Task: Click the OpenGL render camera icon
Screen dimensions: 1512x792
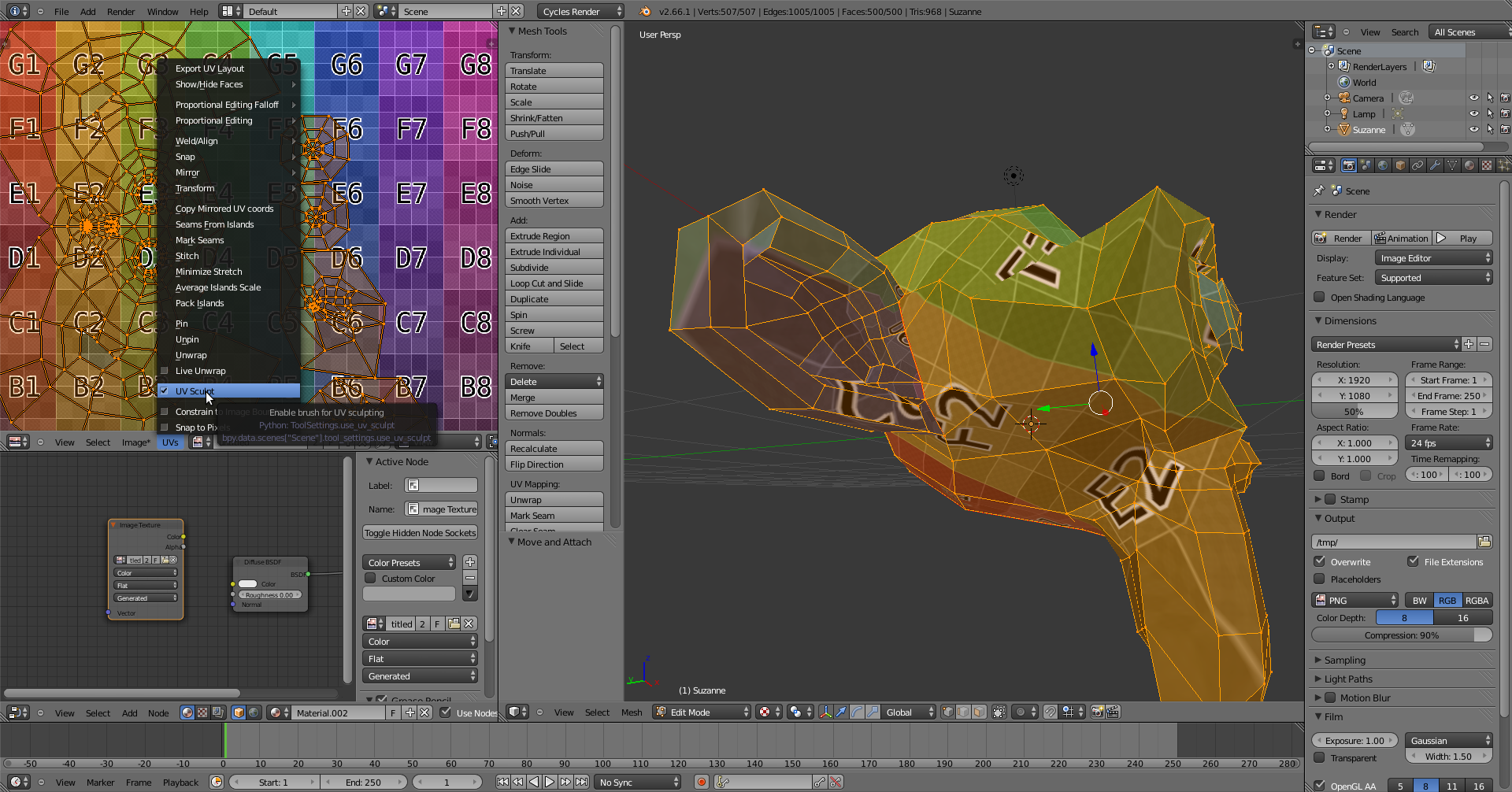Action: (x=1097, y=712)
